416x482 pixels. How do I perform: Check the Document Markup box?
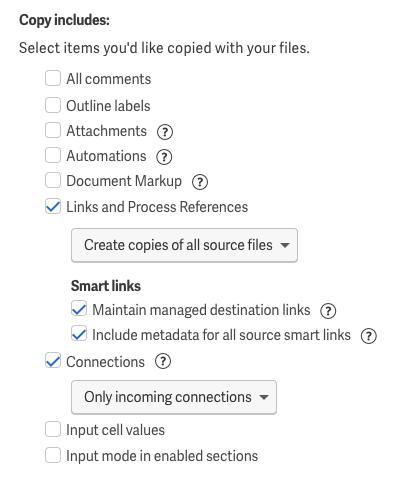53,180
